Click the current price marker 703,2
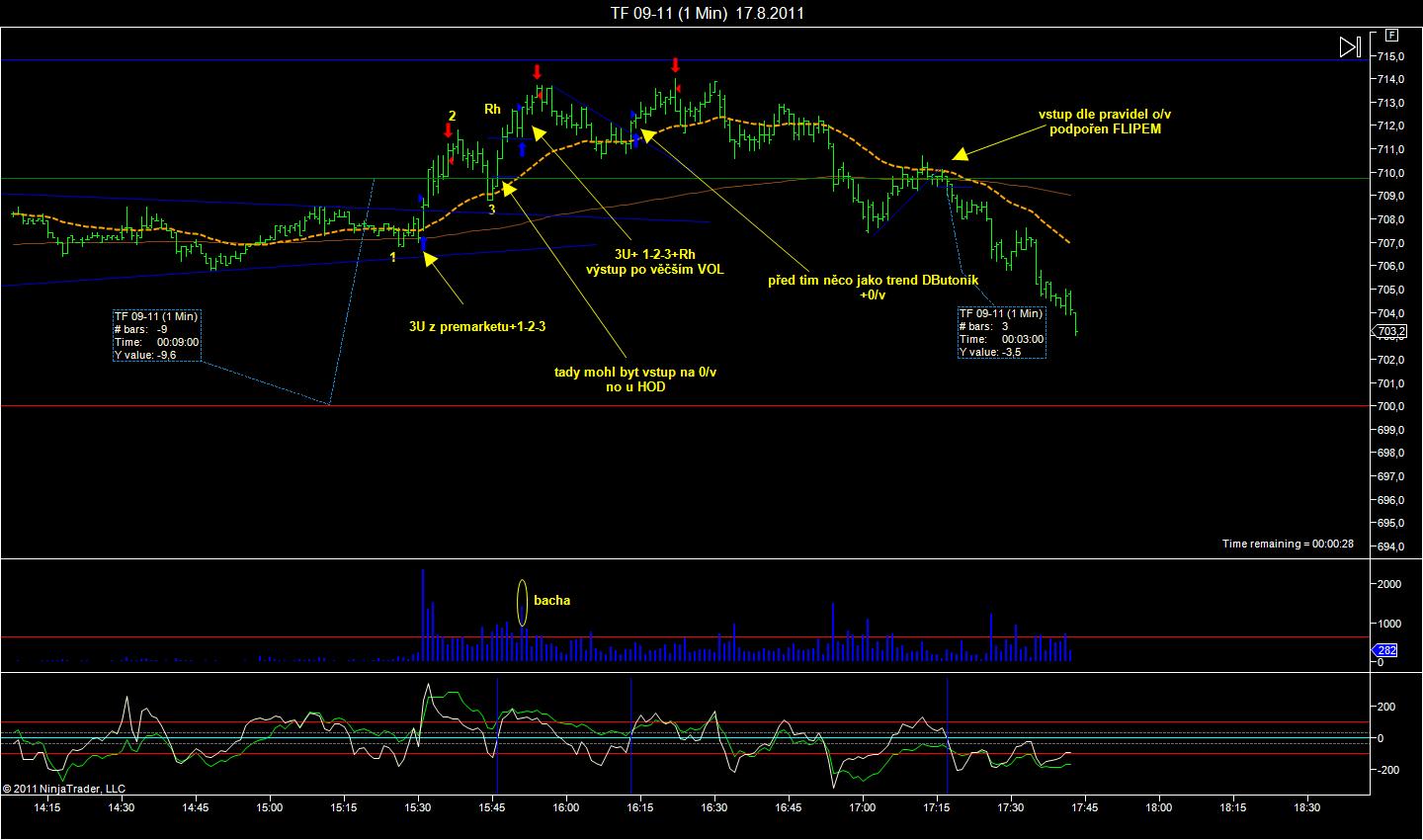The image size is (1423, 840). coord(1391,331)
